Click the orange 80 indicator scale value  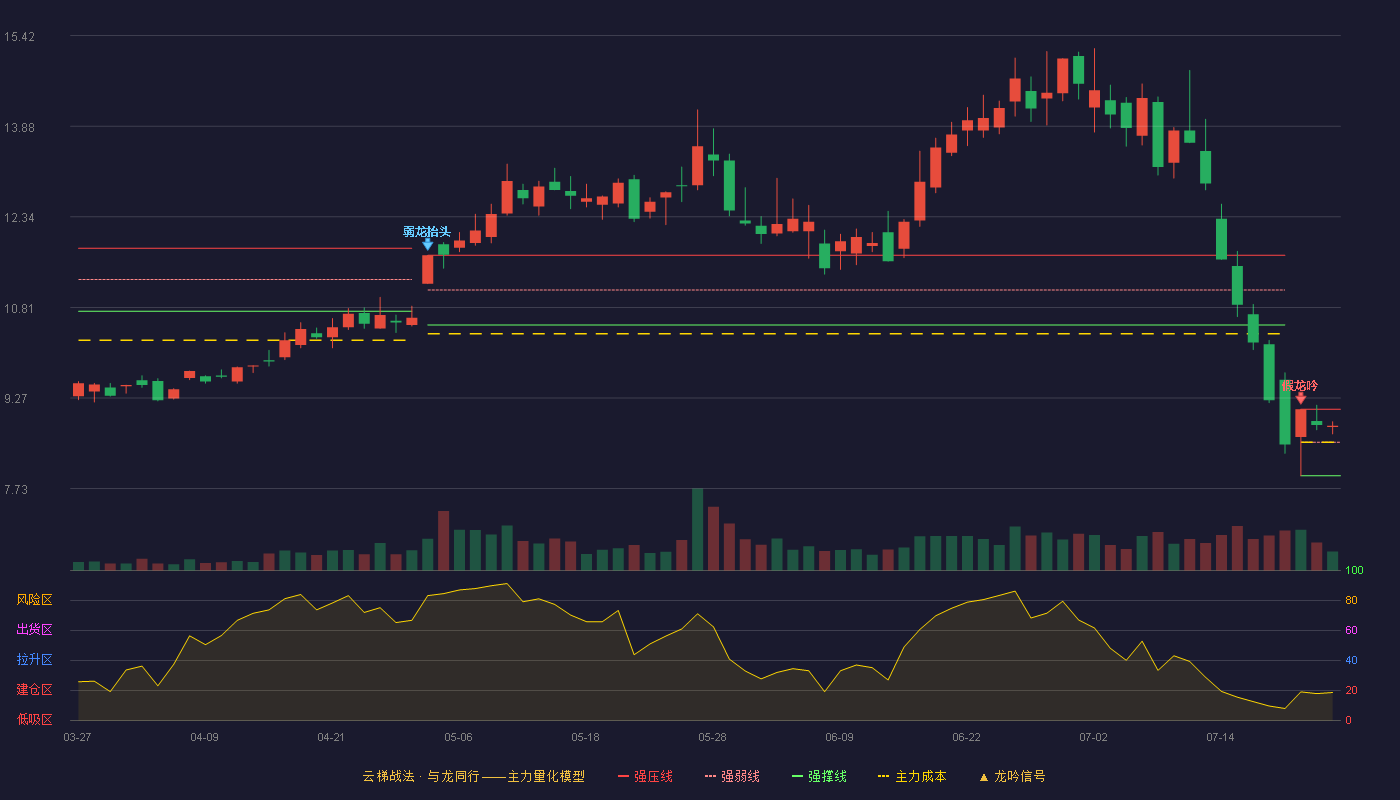tap(1351, 600)
